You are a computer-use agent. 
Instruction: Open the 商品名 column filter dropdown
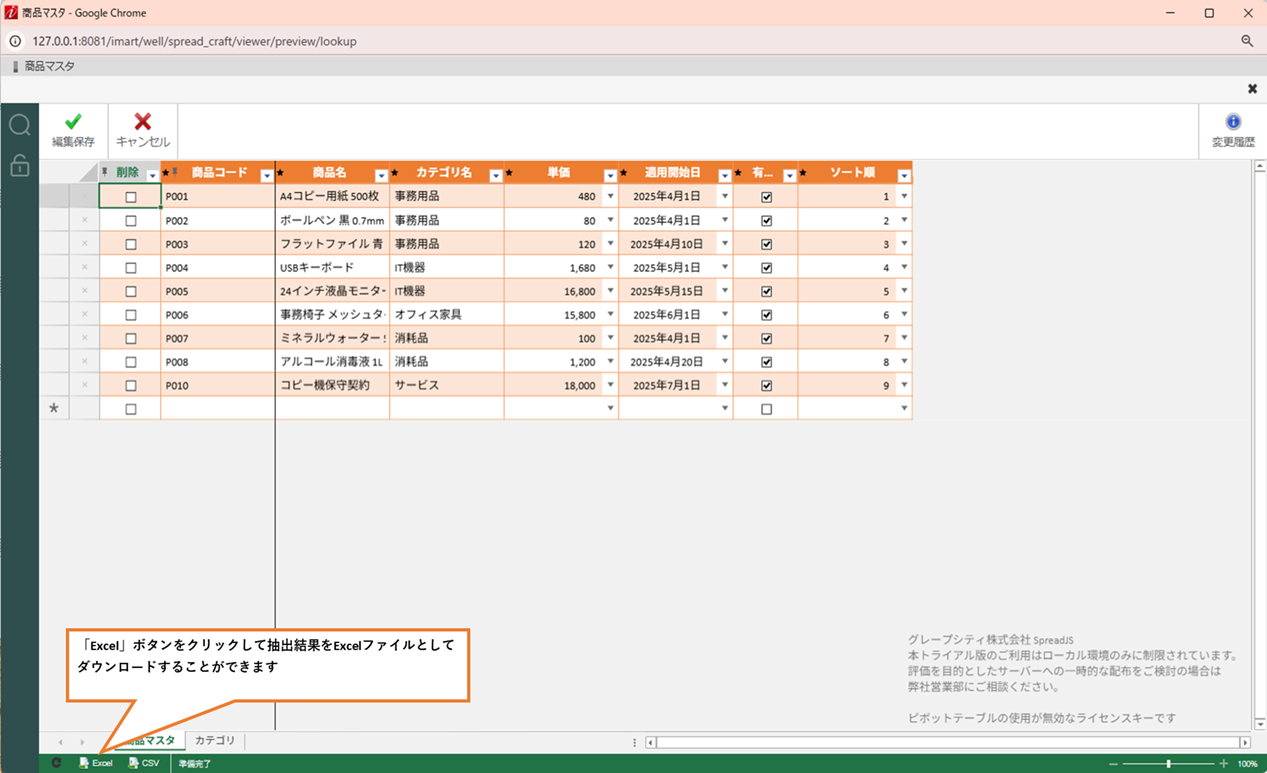381,176
